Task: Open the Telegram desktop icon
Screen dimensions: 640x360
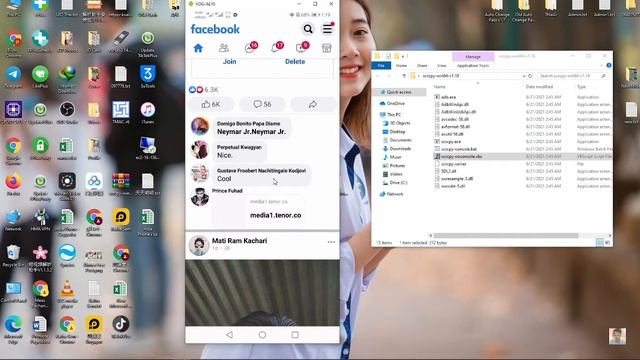Action: (13, 77)
